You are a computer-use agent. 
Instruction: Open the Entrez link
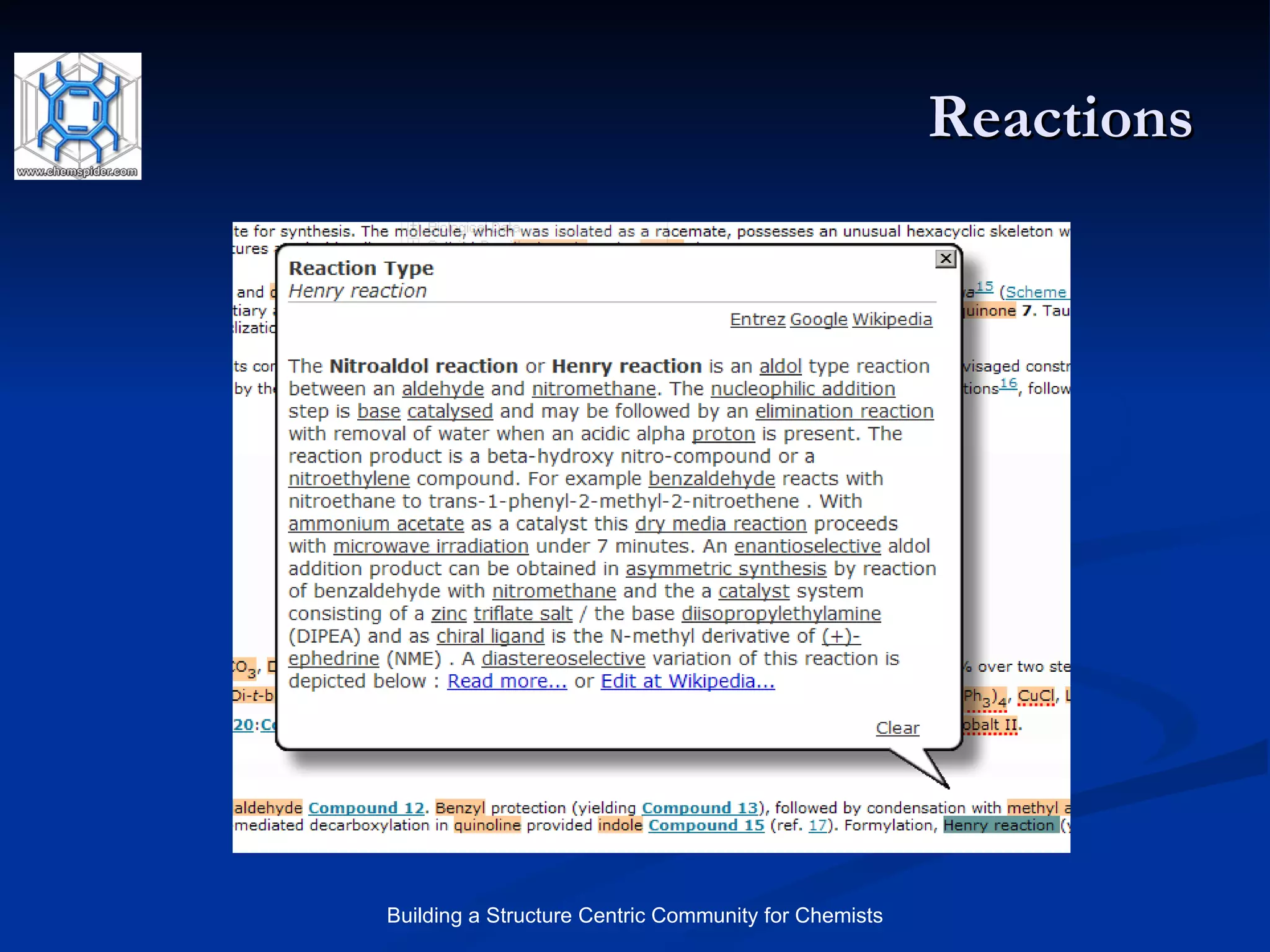click(758, 319)
